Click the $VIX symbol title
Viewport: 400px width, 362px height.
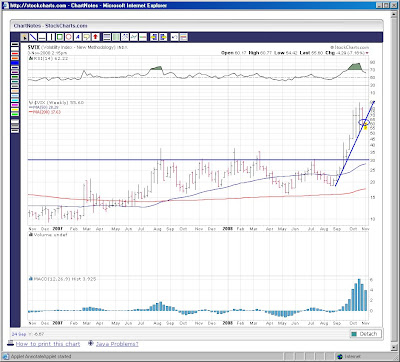click(x=34, y=47)
